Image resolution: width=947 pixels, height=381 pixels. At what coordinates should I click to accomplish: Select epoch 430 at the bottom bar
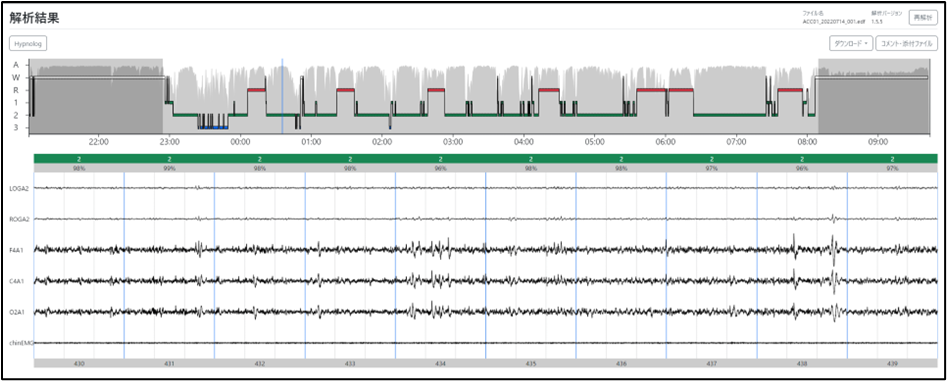pos(79,363)
